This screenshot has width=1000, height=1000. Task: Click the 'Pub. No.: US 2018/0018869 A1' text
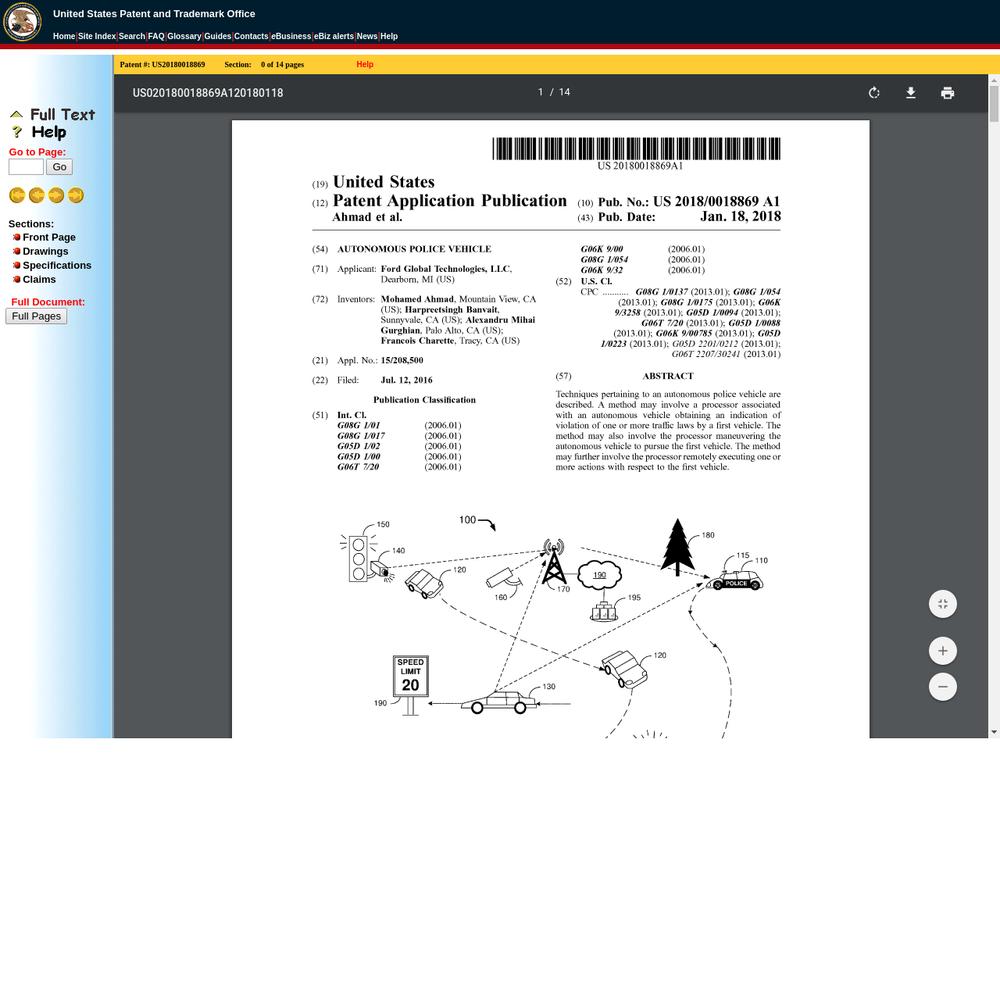coord(689,202)
